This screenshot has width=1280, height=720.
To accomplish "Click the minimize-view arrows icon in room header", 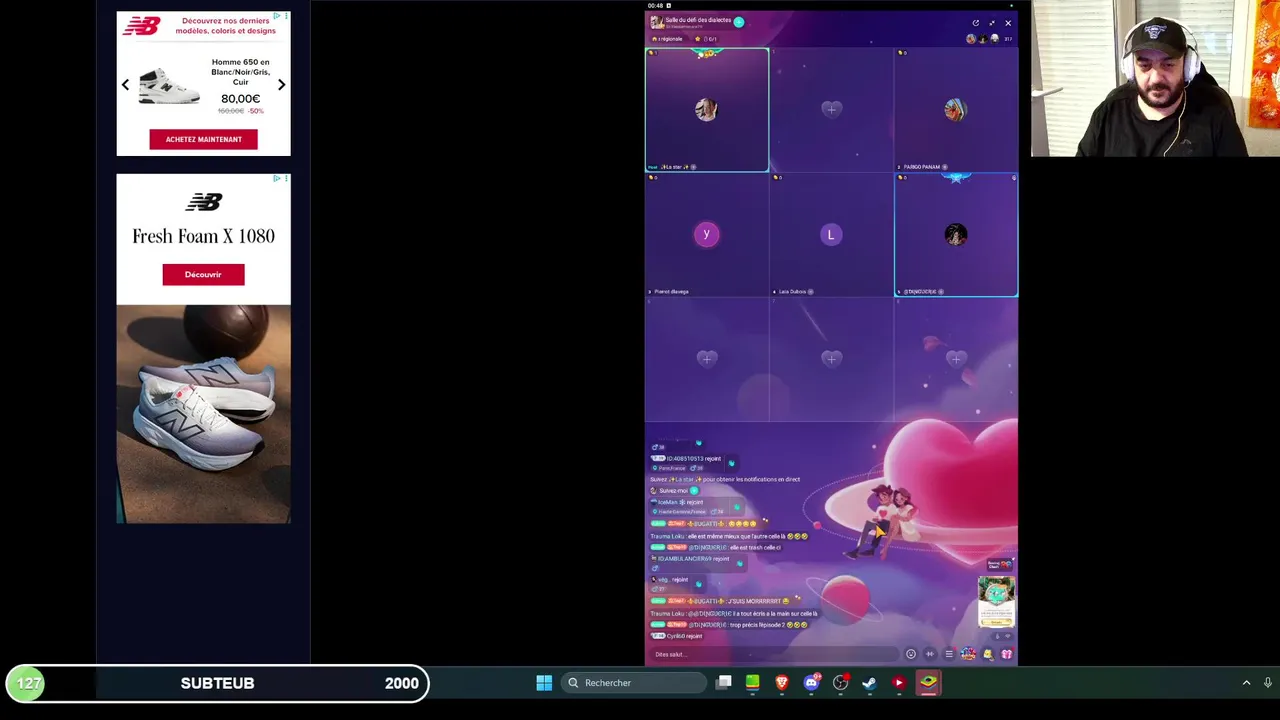I will click(992, 23).
